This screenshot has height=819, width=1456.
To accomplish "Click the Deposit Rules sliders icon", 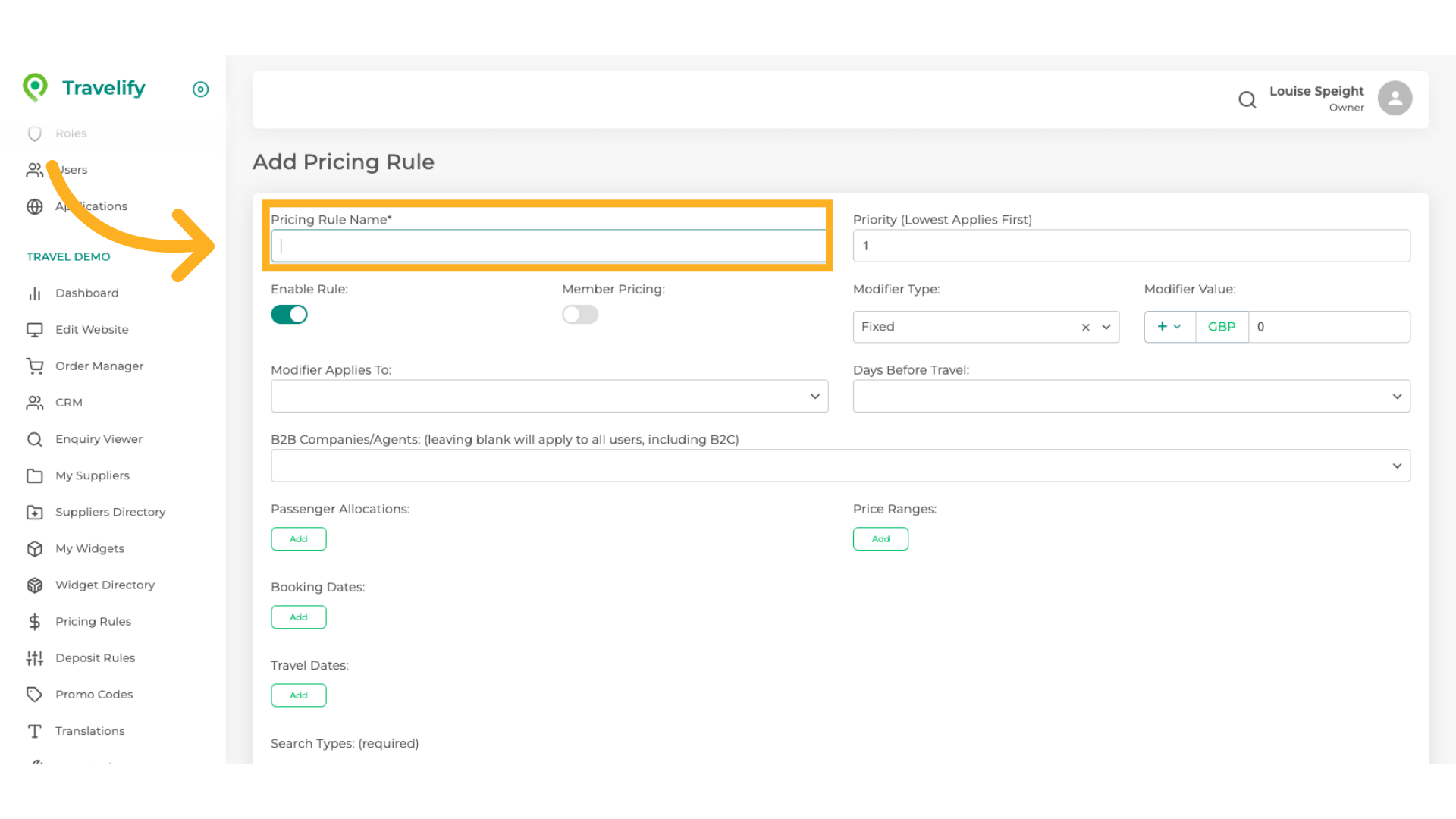I will pyautogui.click(x=35, y=658).
